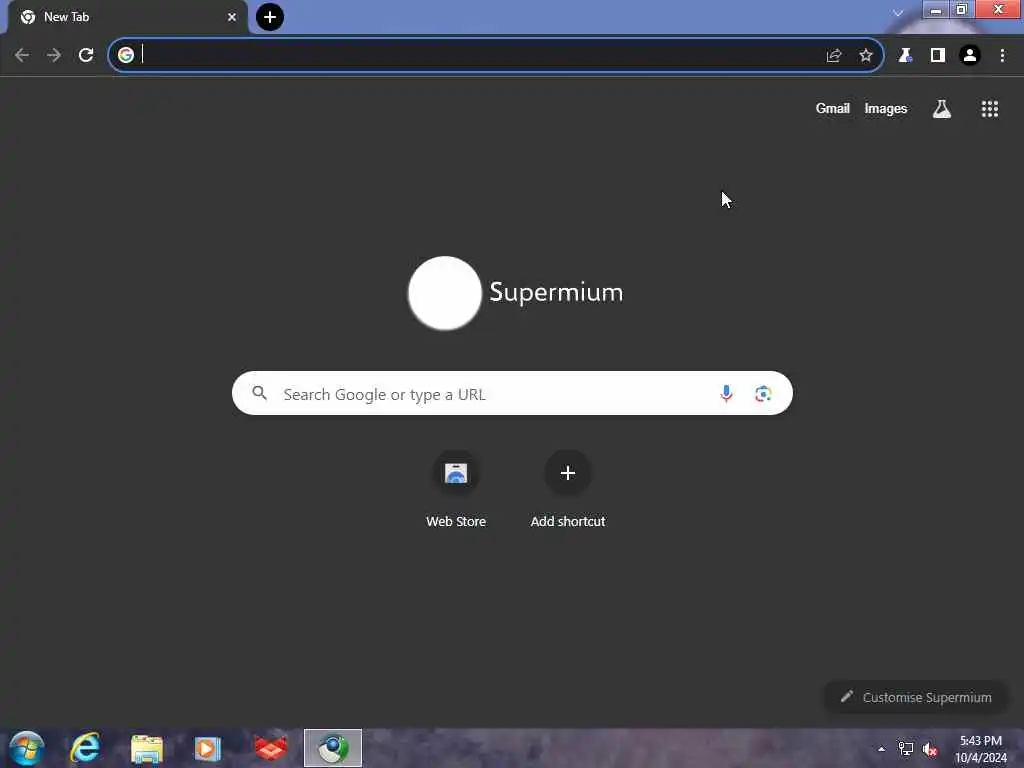1024x768 pixels.
Task: Share this page via address bar icon
Action: click(x=833, y=56)
